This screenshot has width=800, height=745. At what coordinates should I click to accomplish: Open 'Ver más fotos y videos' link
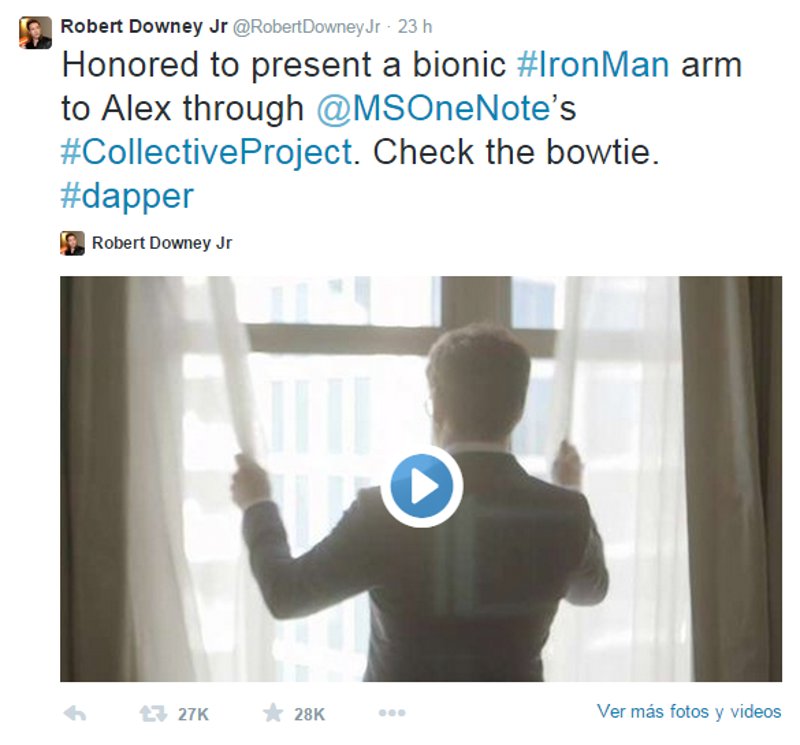click(x=689, y=712)
